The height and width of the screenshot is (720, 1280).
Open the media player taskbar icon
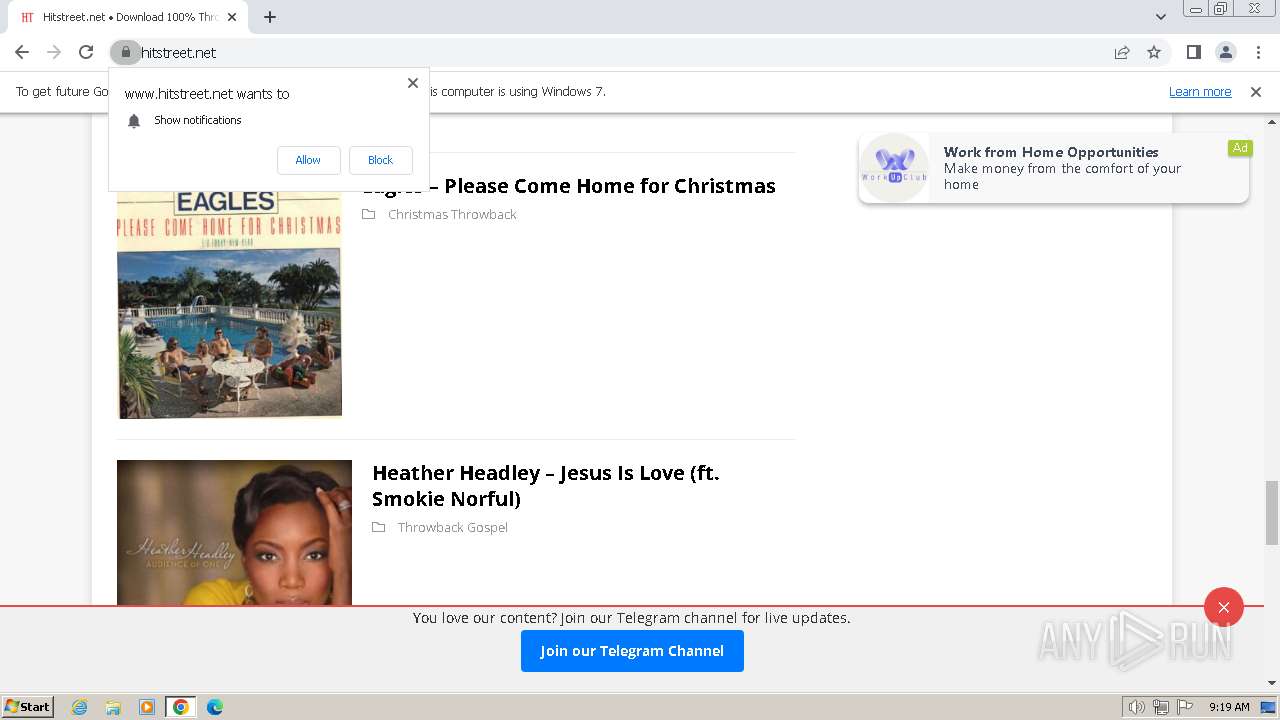coord(147,707)
